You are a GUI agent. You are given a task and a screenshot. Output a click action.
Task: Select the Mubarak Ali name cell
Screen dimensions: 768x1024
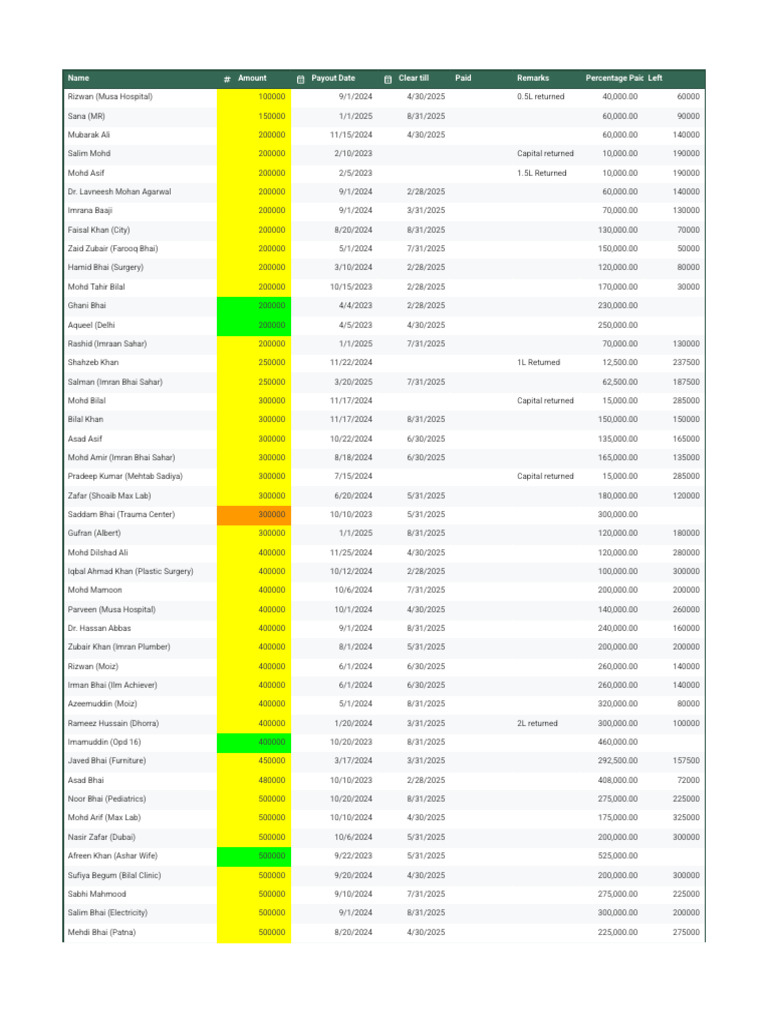[x=89, y=135]
